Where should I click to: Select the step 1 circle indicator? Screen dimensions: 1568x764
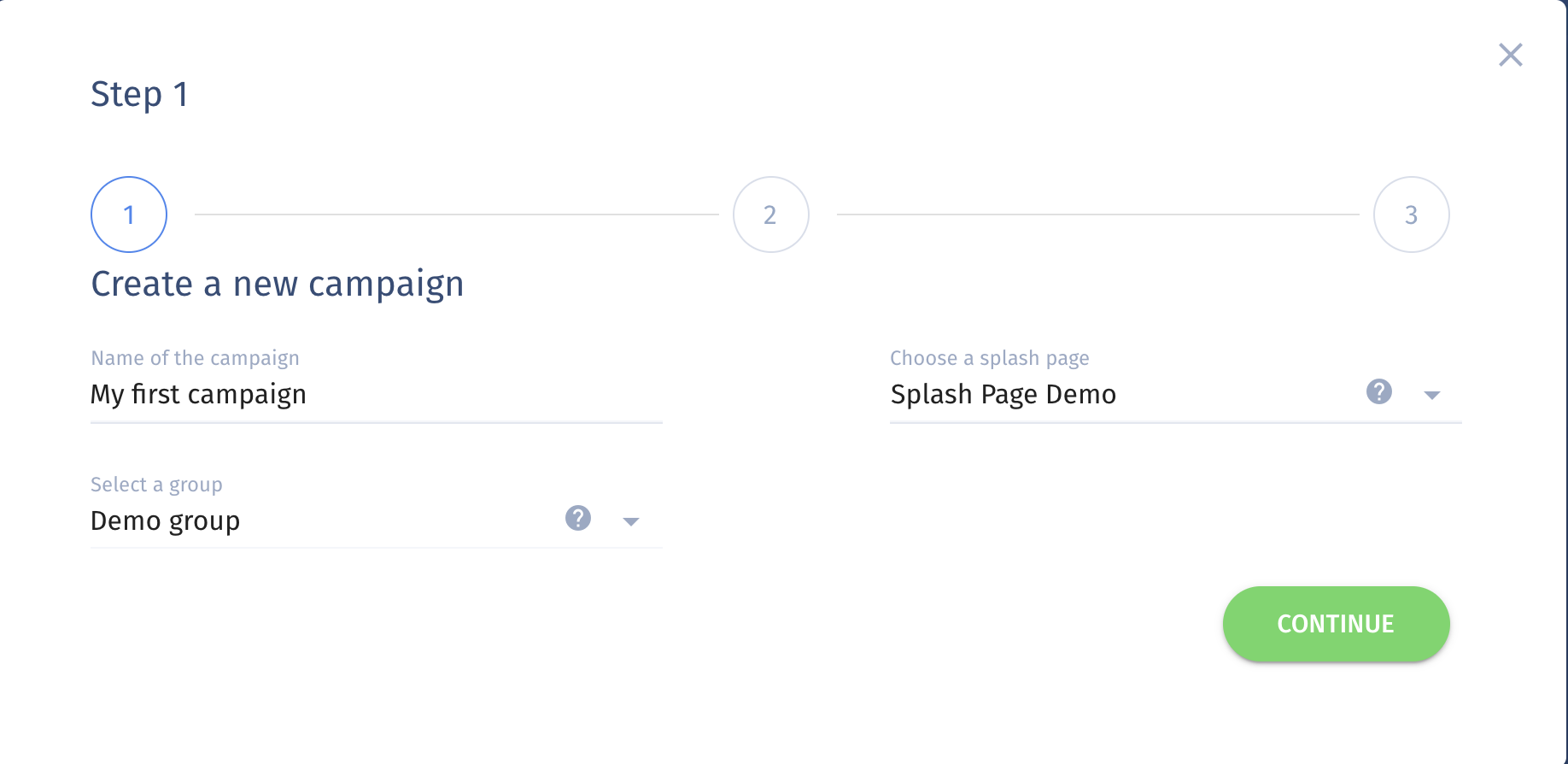click(x=129, y=215)
